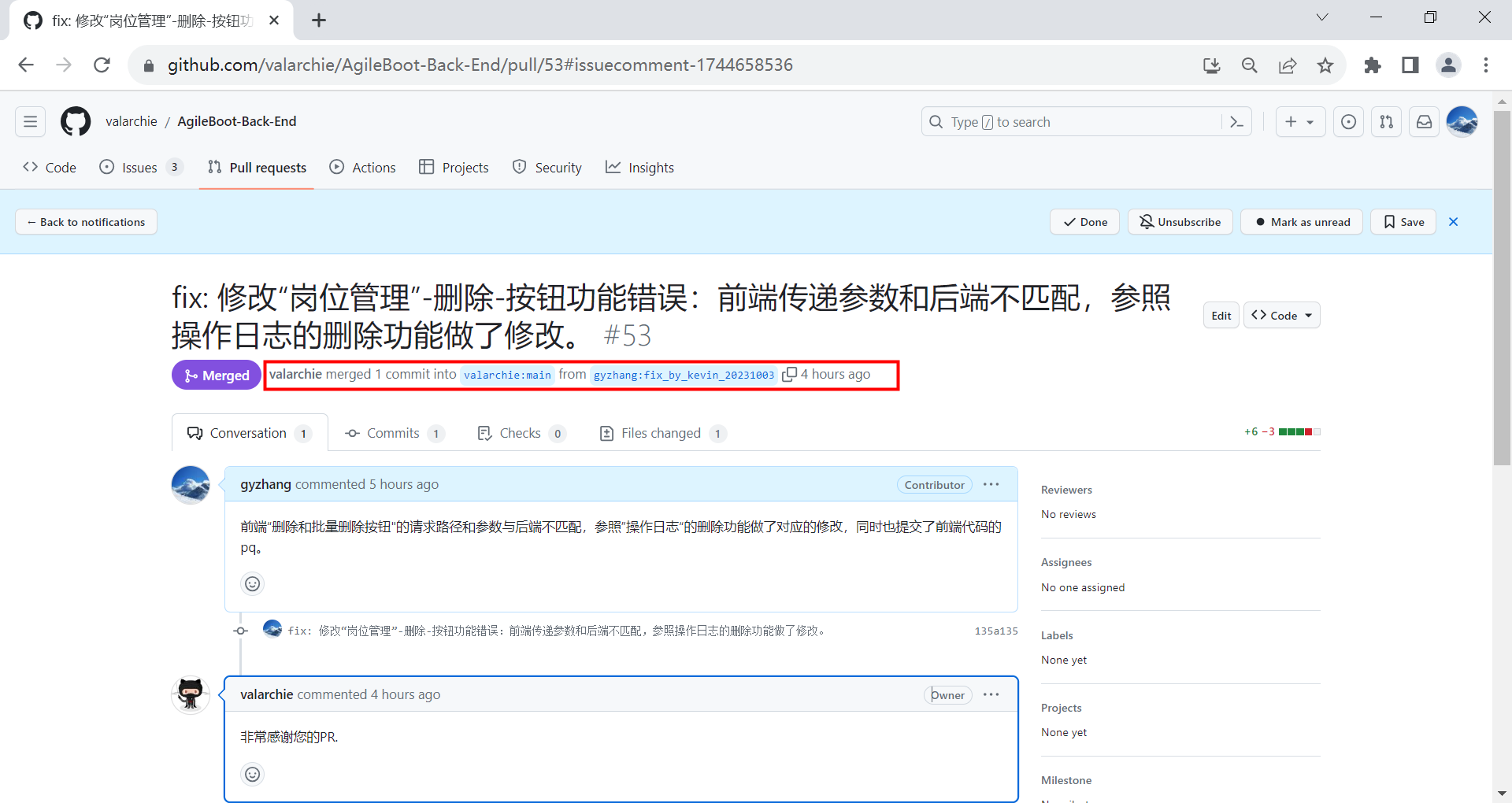
Task: Open the Pull requests tab
Action: tap(257, 168)
